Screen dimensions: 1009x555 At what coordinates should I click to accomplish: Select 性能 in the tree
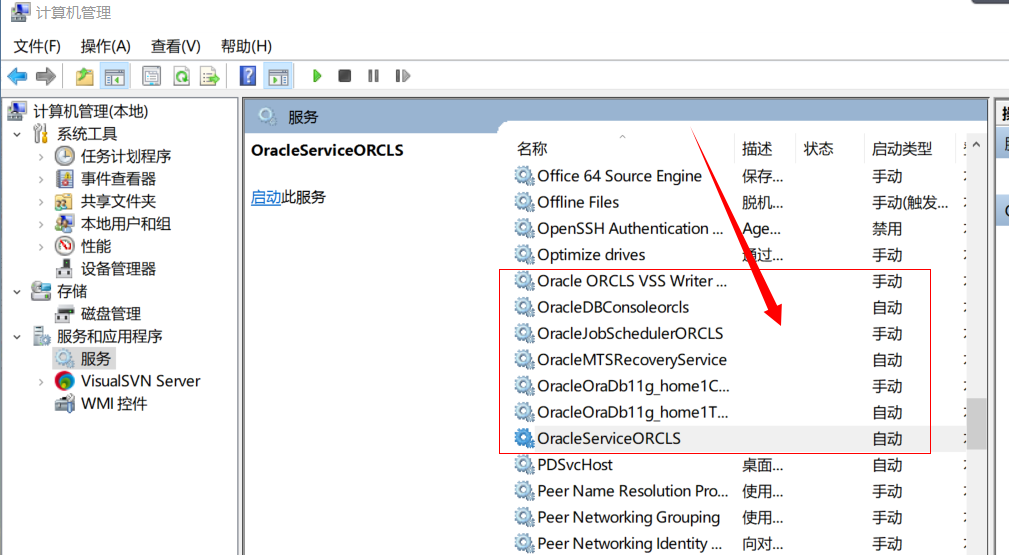pos(96,247)
